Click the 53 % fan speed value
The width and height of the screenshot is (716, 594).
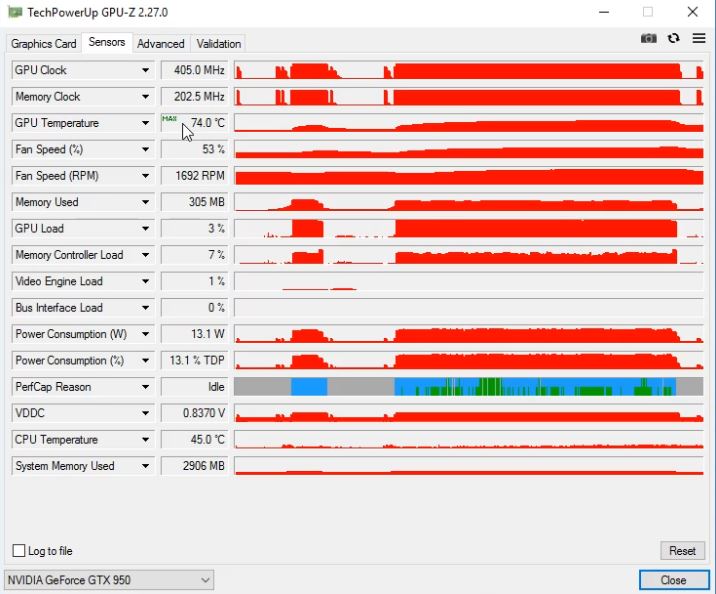coord(194,149)
